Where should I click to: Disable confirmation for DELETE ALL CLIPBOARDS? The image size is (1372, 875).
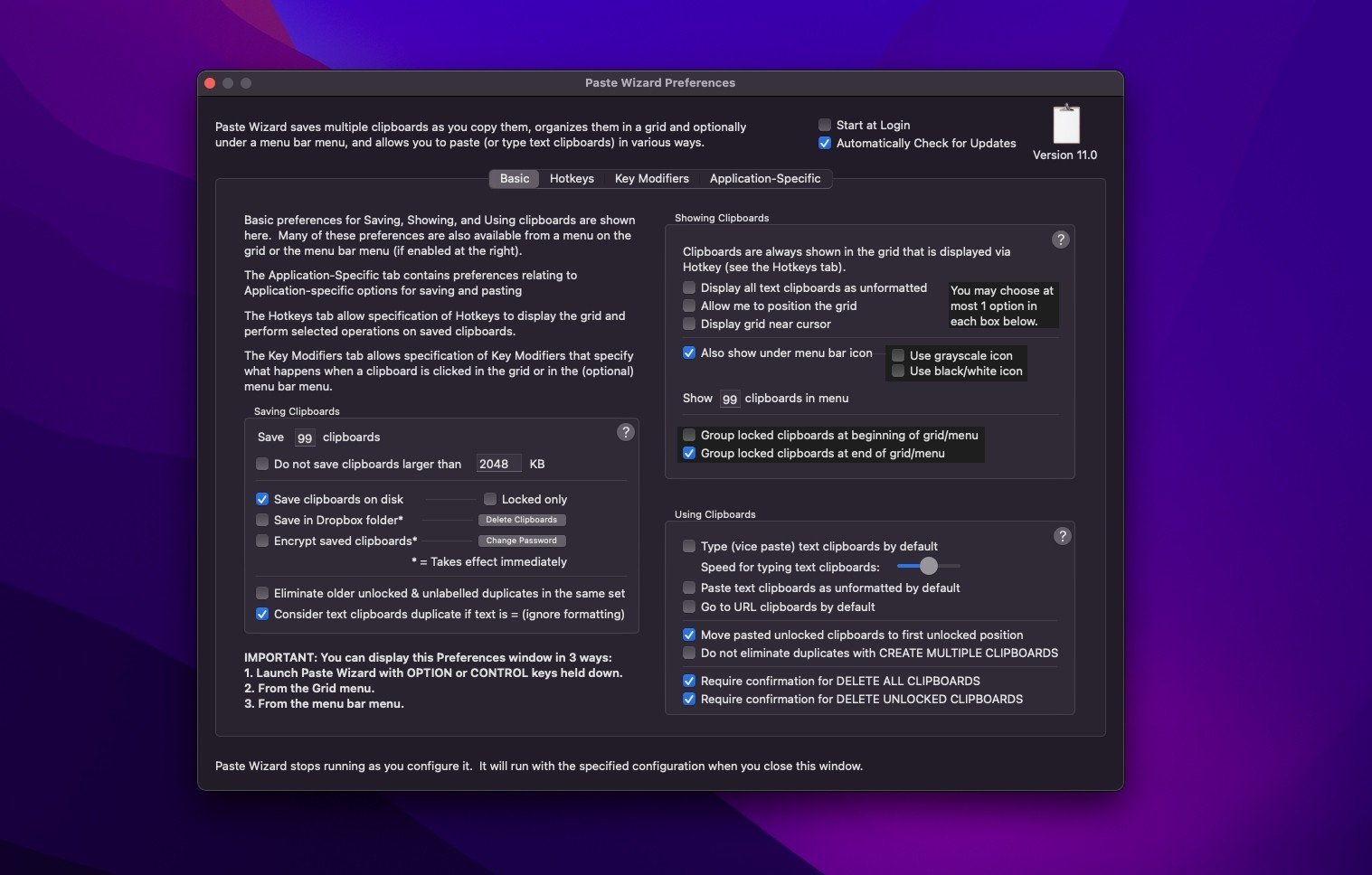[x=689, y=681]
